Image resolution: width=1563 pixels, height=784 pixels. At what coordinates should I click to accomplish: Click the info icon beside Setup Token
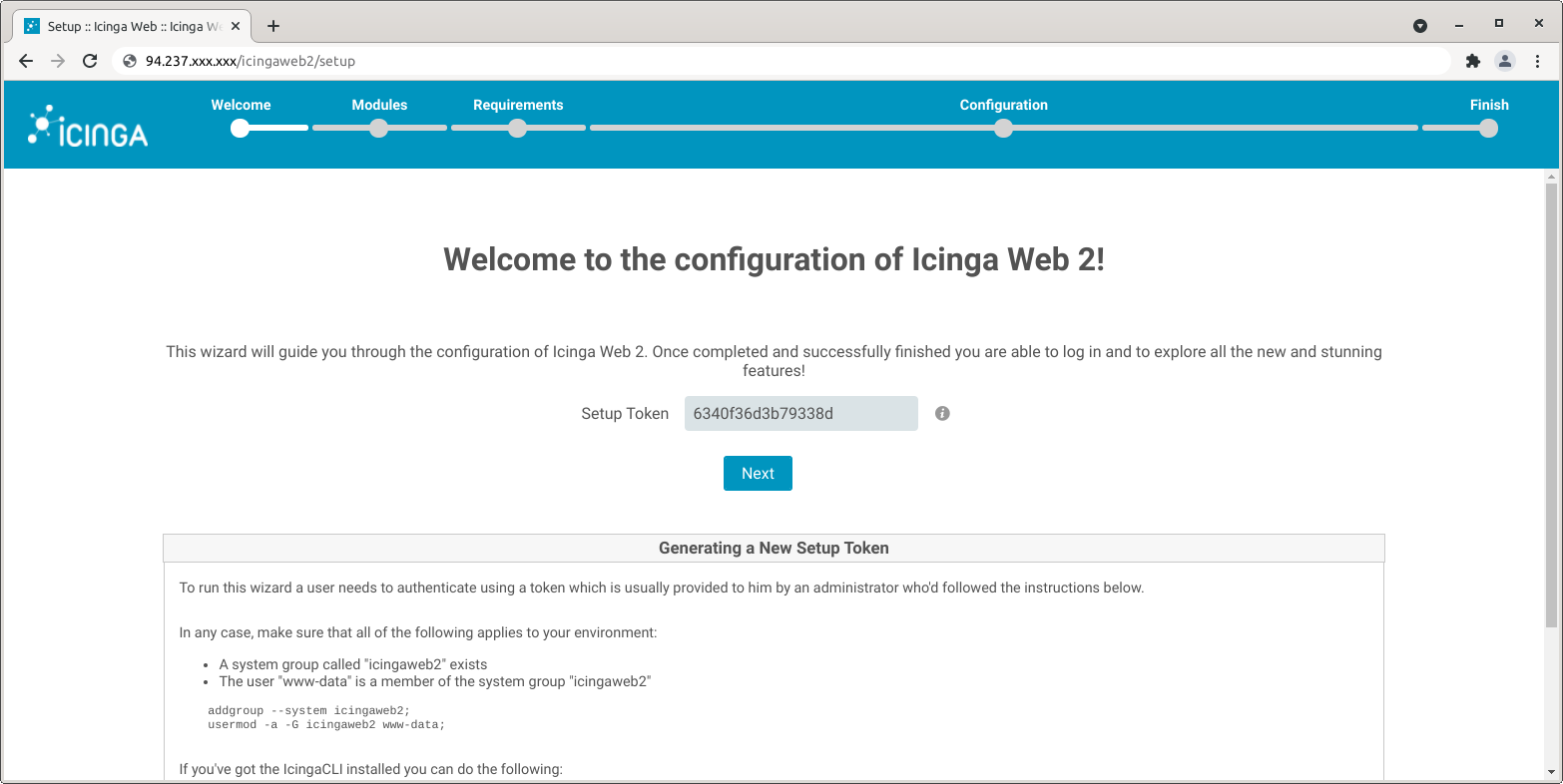click(941, 413)
